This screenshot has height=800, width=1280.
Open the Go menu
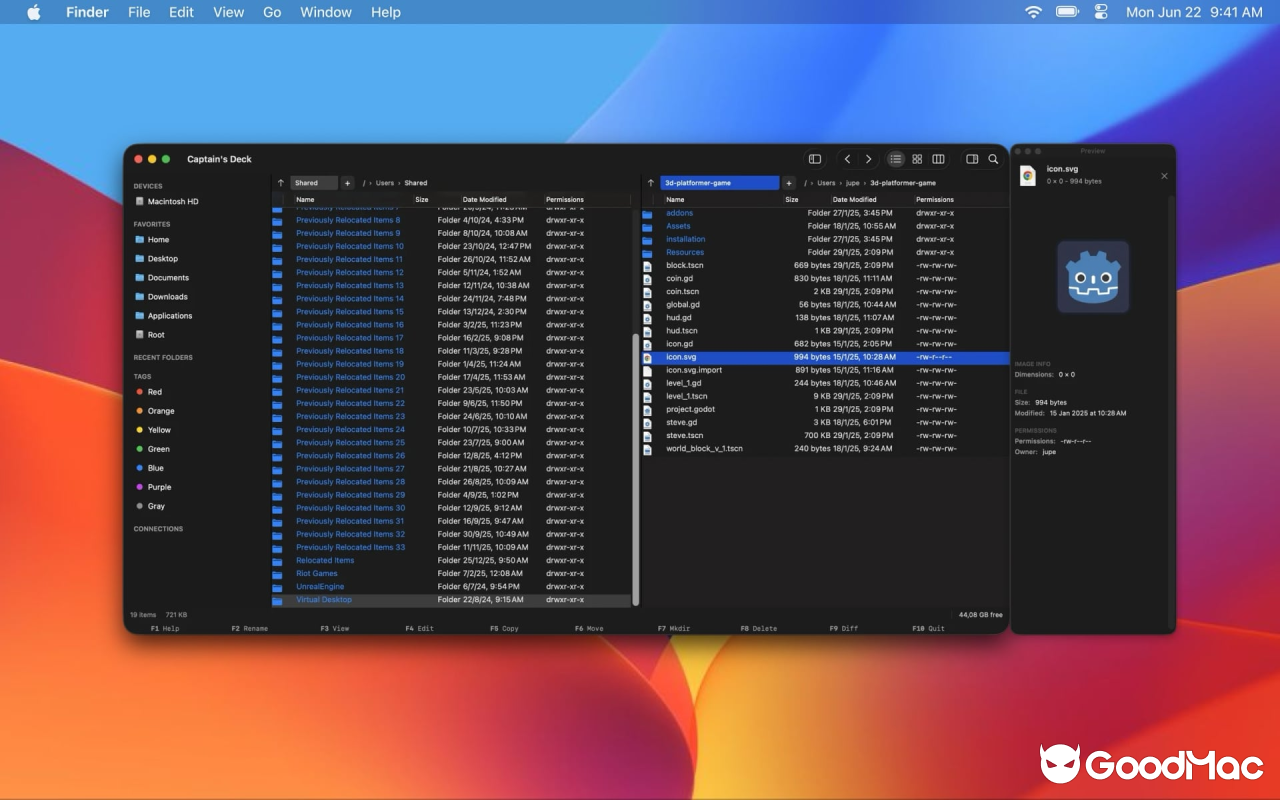tap(272, 12)
